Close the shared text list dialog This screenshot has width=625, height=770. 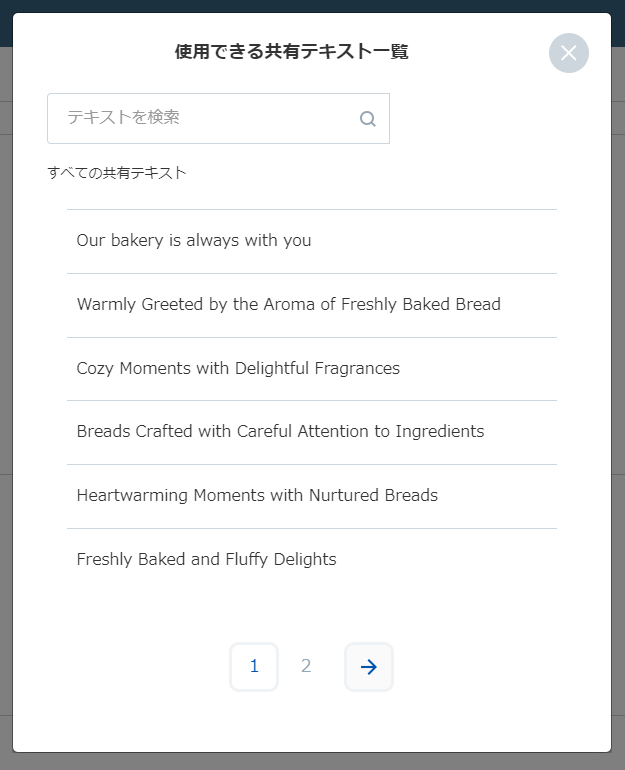pyautogui.click(x=568, y=53)
